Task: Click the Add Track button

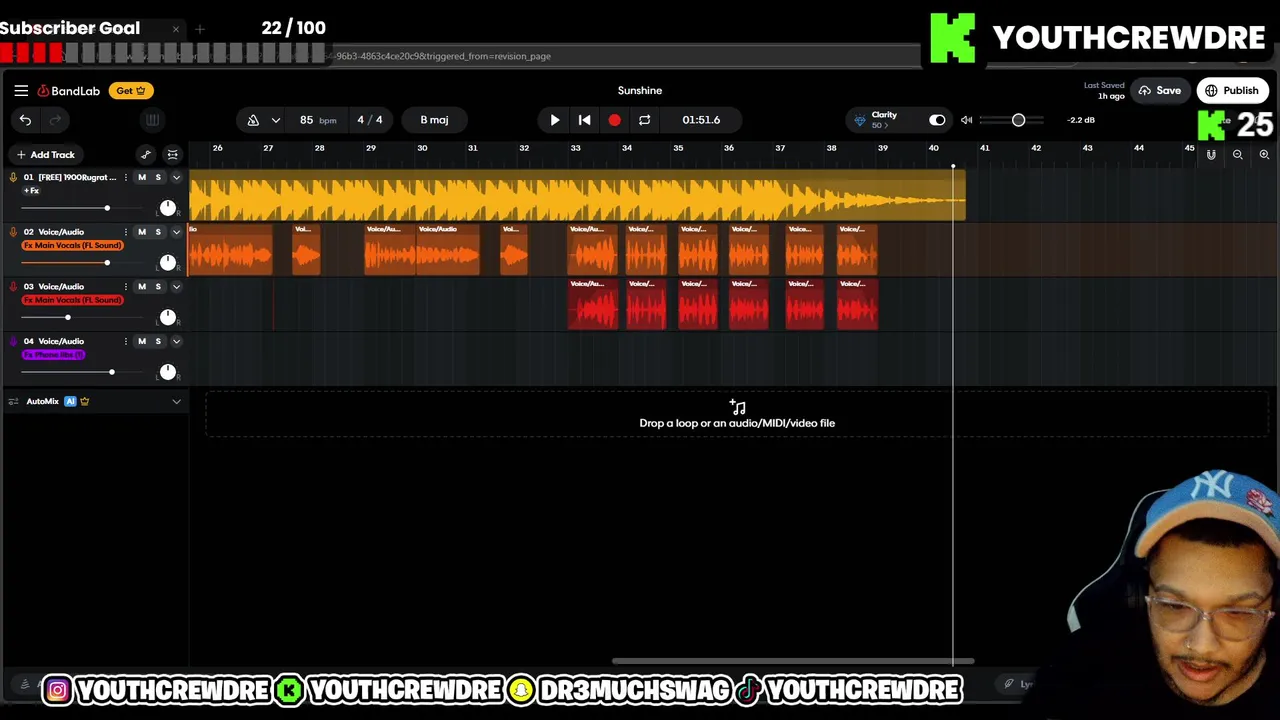Action: [x=45, y=155]
